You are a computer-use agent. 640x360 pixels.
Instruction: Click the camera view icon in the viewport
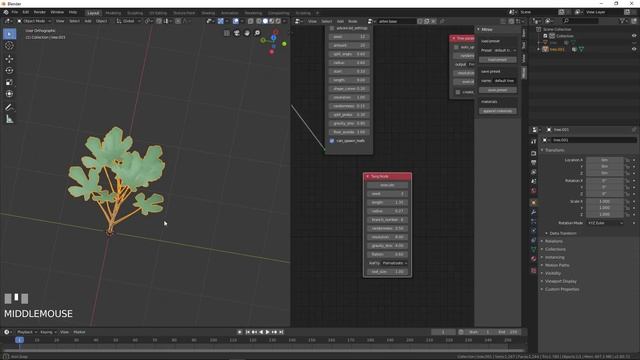237,33
